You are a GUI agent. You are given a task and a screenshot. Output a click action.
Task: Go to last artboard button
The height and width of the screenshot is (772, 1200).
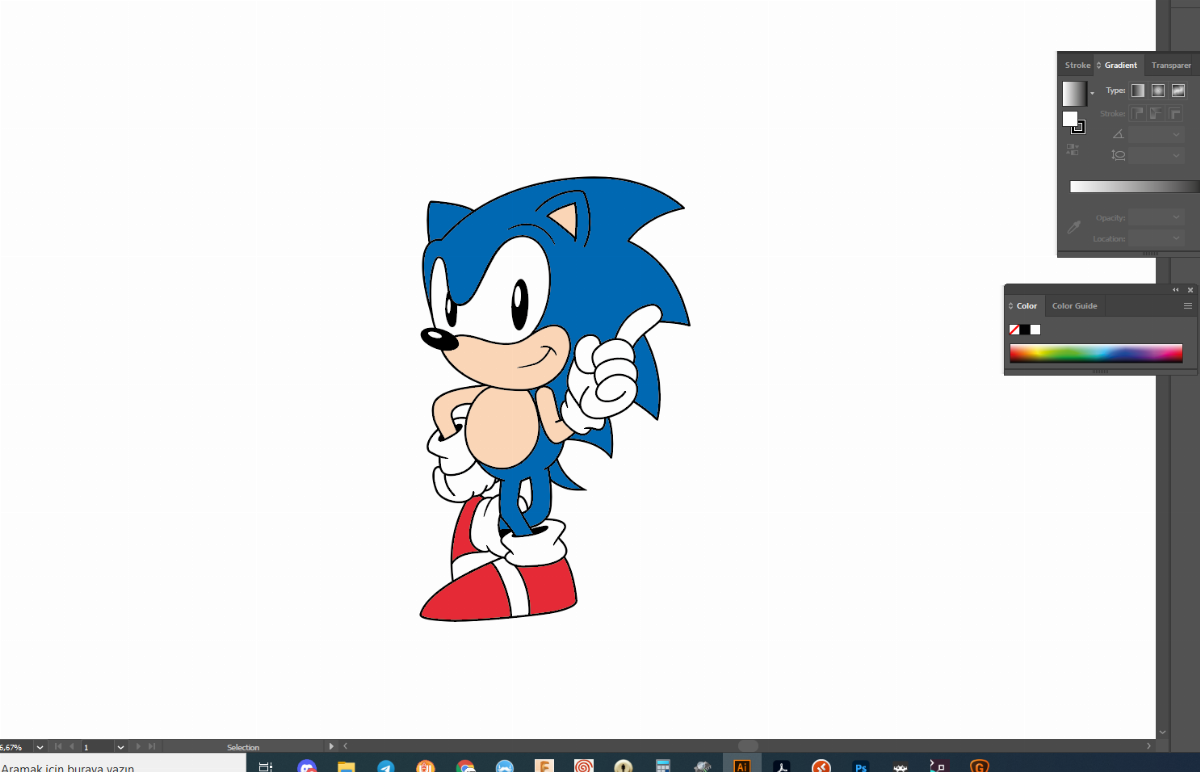point(152,747)
